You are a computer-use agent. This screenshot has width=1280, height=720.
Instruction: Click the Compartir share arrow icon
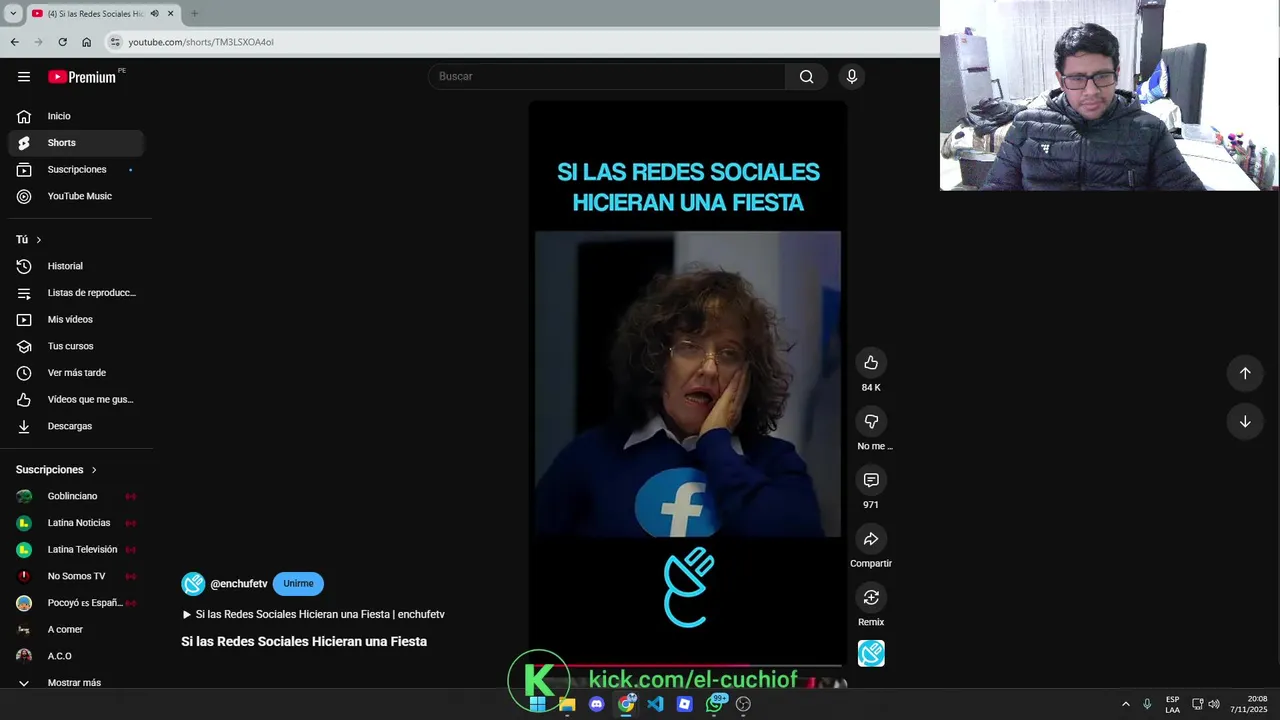click(x=871, y=539)
